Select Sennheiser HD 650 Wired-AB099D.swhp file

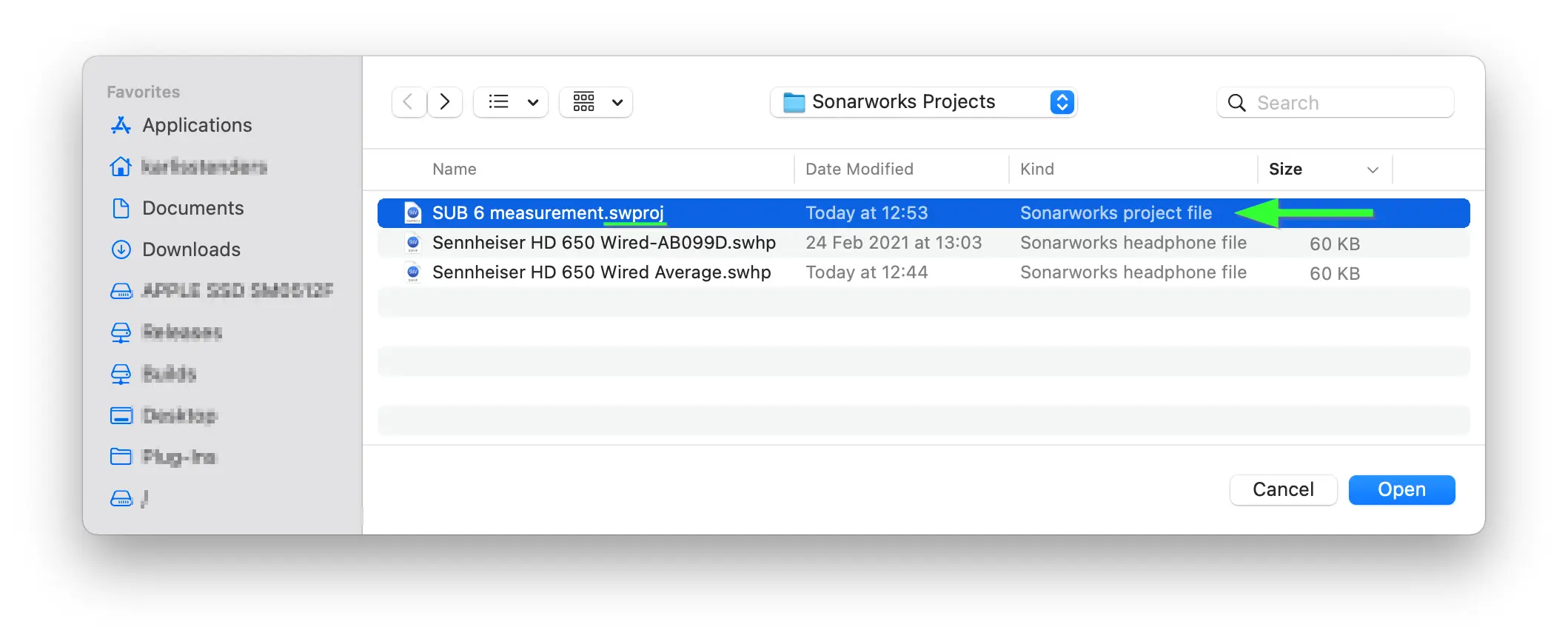(x=923, y=243)
